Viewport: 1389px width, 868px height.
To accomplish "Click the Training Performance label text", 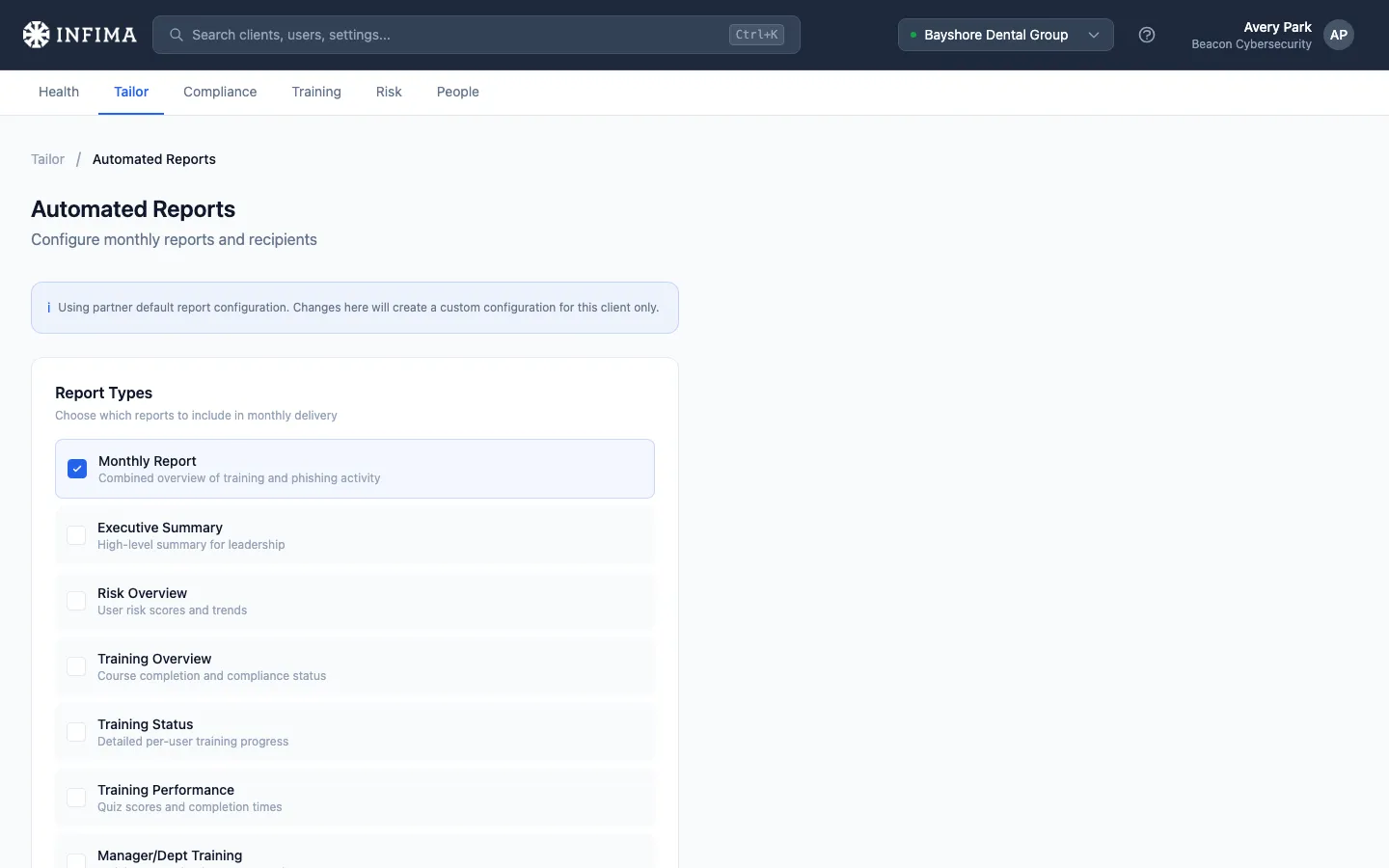I will click(x=166, y=790).
